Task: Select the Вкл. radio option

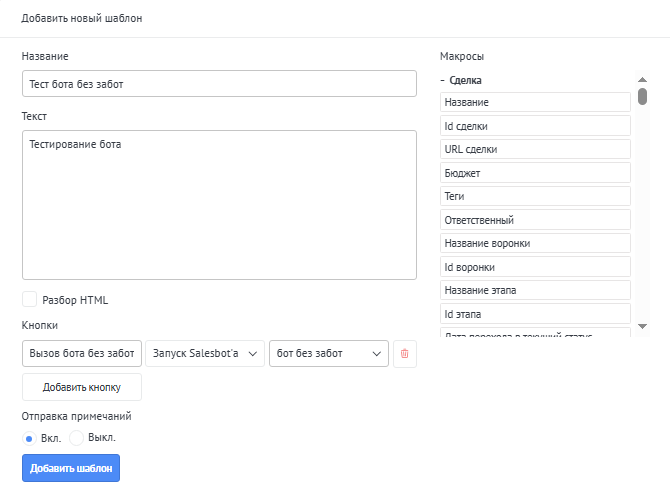Action: pyautogui.click(x=29, y=438)
